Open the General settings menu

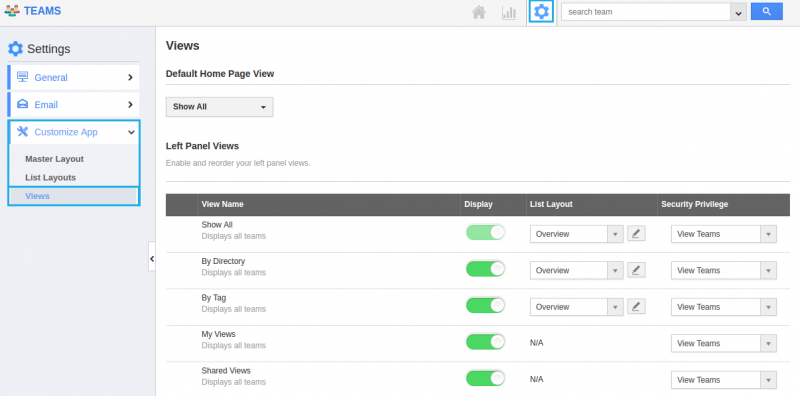[73, 78]
